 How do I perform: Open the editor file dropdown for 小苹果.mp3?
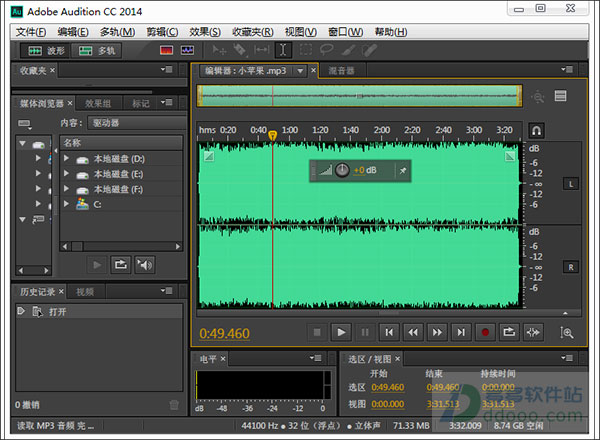coord(300,71)
